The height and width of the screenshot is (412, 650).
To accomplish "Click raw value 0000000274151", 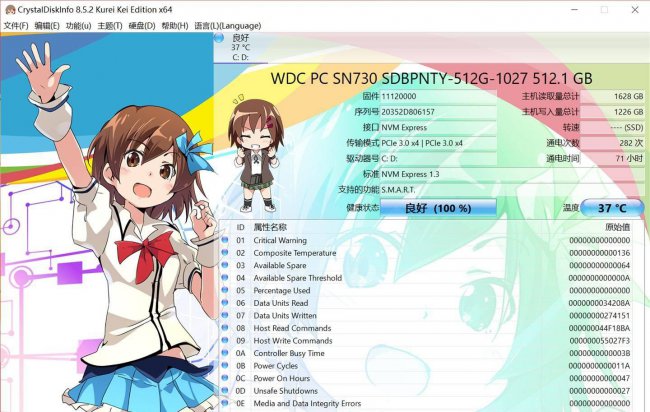I will point(599,315).
